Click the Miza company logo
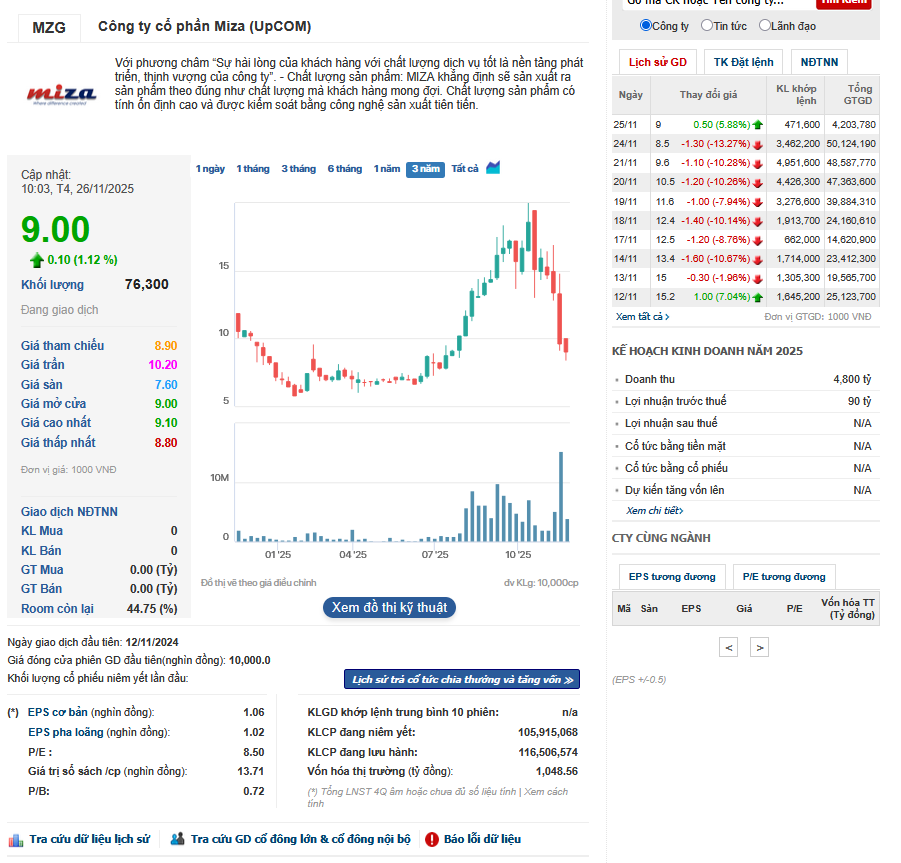 point(61,94)
